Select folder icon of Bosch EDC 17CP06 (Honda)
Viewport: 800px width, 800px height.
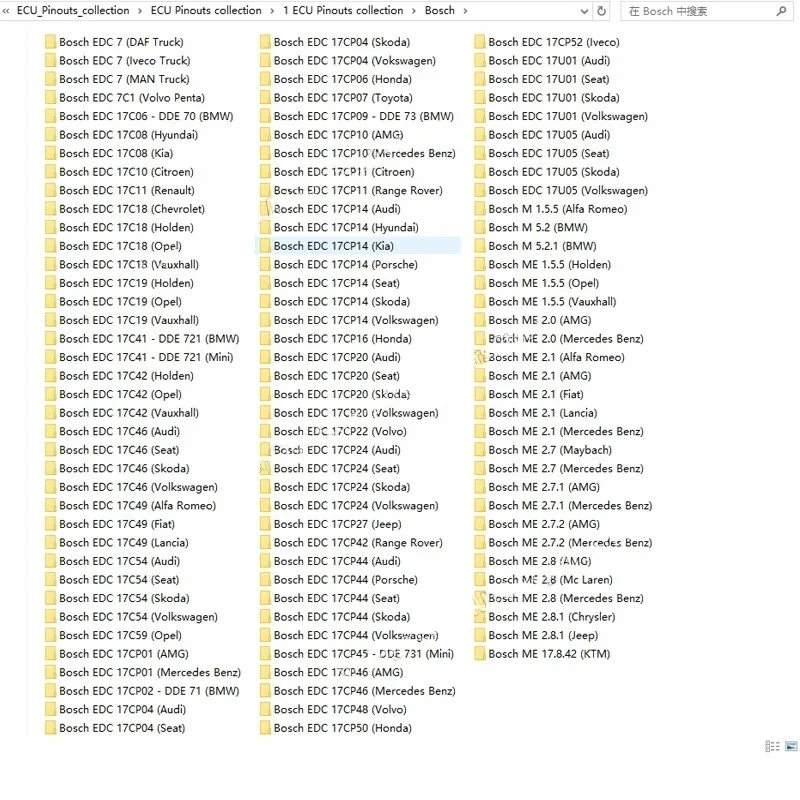265,79
